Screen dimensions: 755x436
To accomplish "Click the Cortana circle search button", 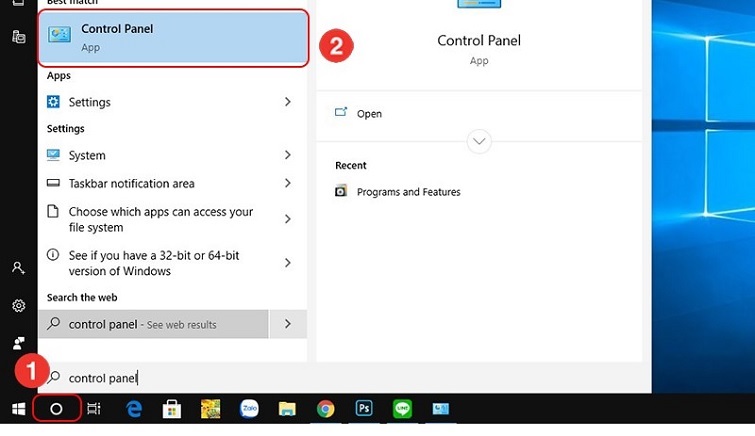I will tap(56, 408).
